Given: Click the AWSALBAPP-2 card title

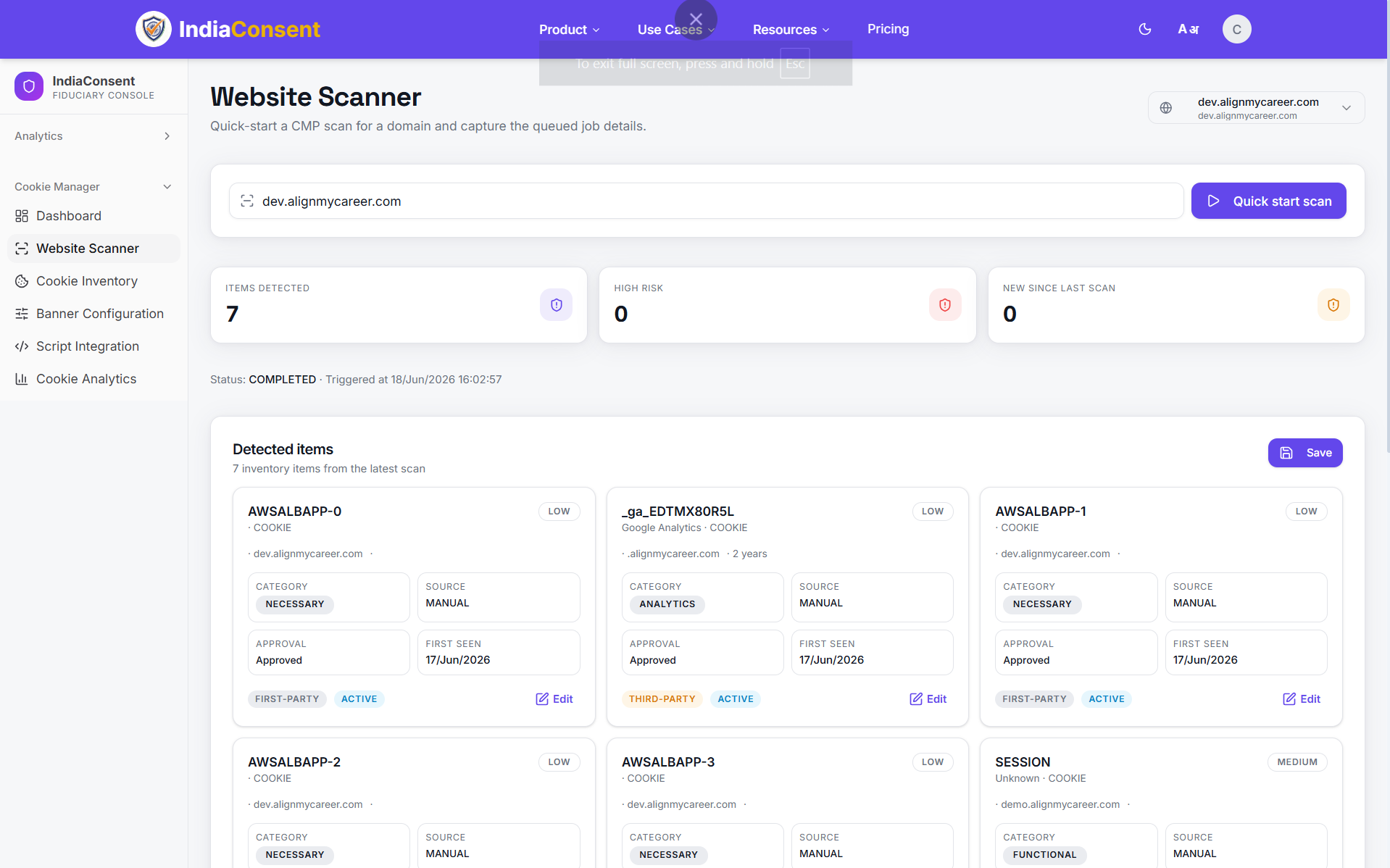Looking at the screenshot, I should click(294, 762).
